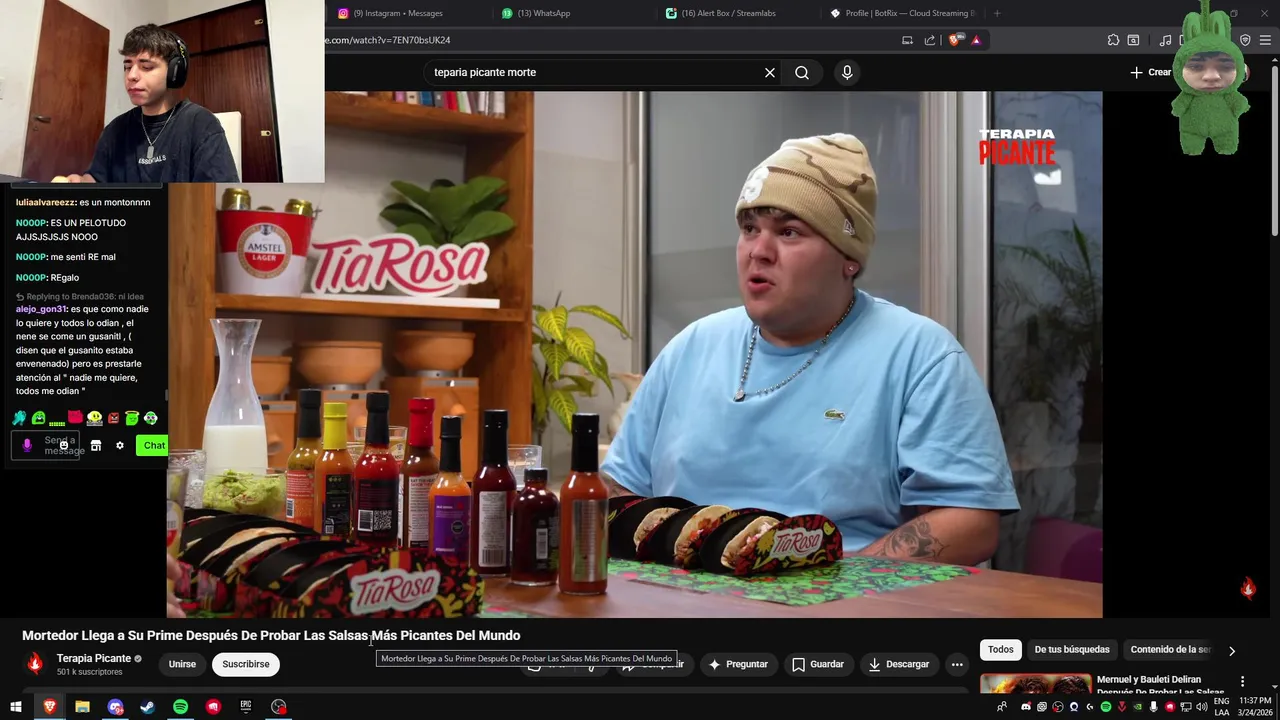Screen dimensions: 1280x720
Task: Select the Todos filter chip
Action: 1001,650
